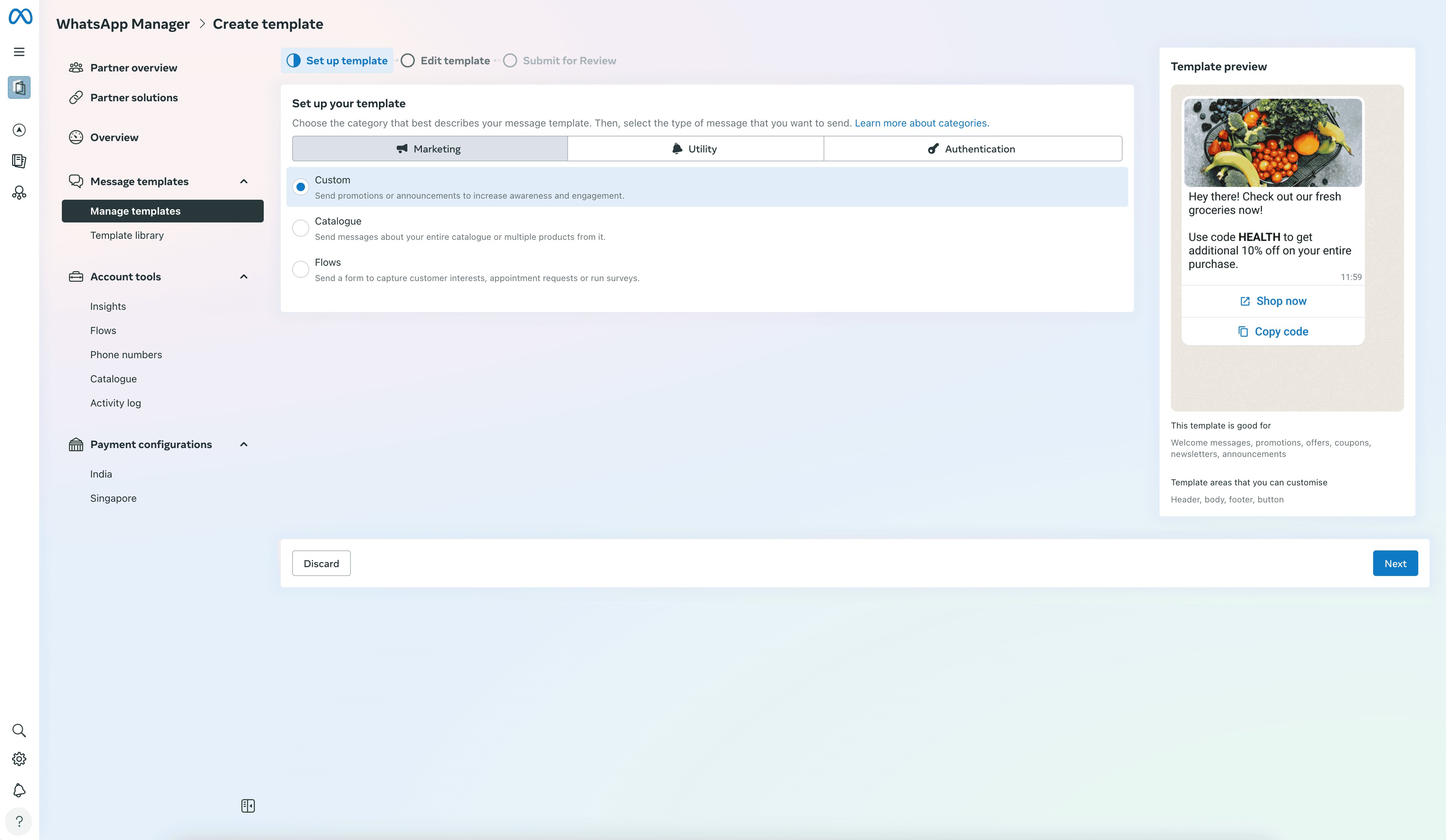The width and height of the screenshot is (1446, 840).
Task: Click the Partner solutions text label
Action: point(134,98)
